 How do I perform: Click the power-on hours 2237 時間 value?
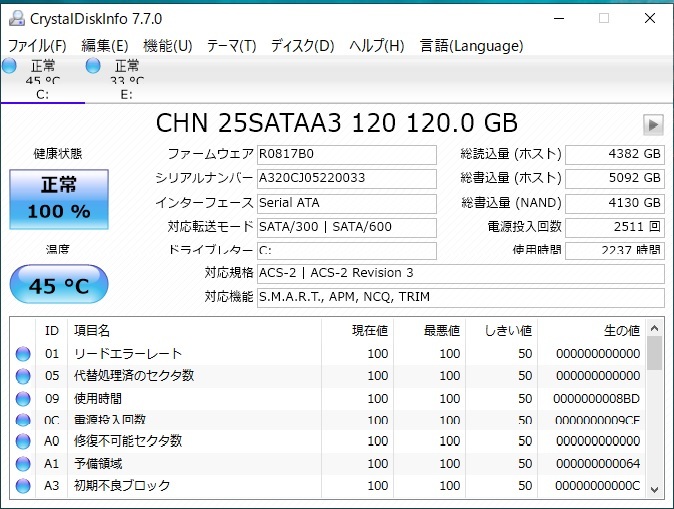[x=615, y=251]
